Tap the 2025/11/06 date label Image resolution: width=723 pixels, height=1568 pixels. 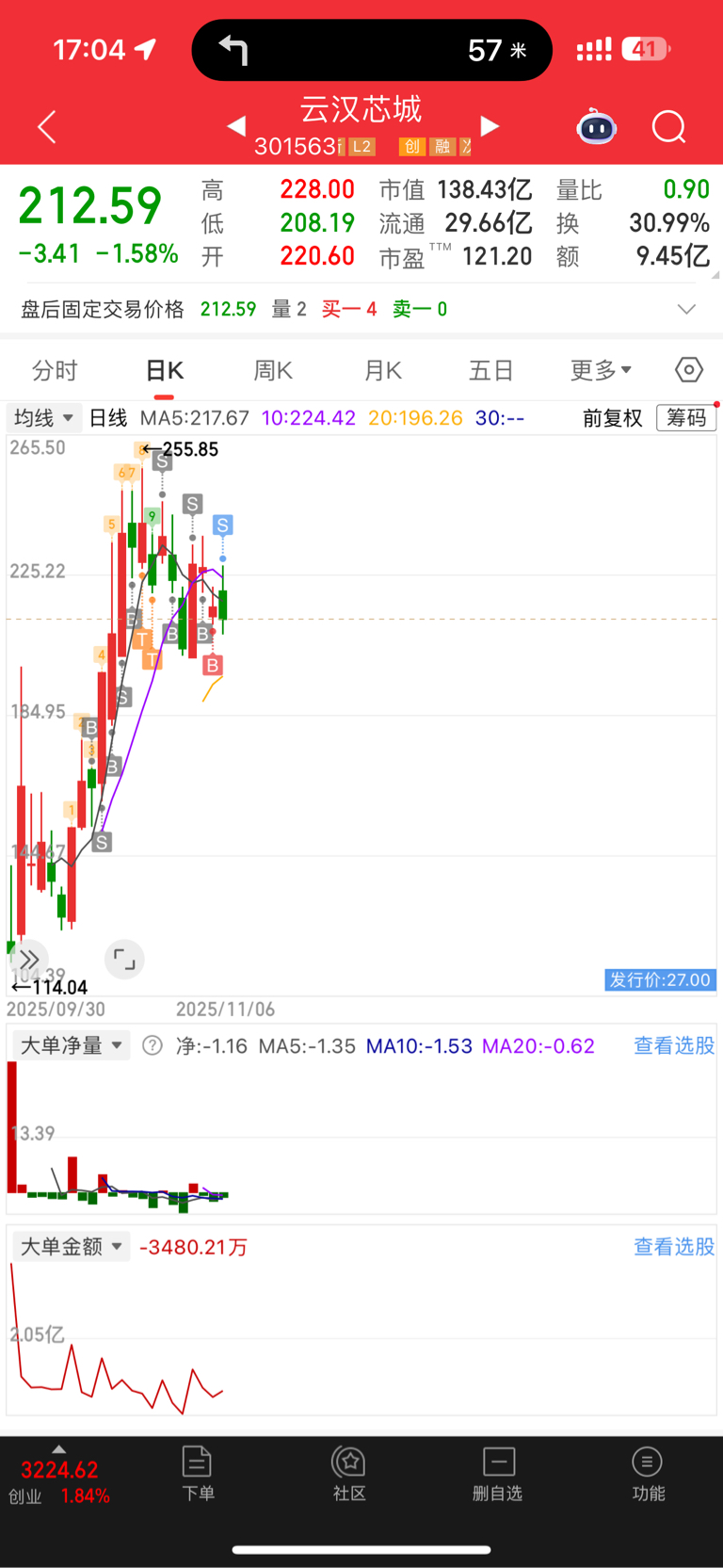[x=225, y=1009]
